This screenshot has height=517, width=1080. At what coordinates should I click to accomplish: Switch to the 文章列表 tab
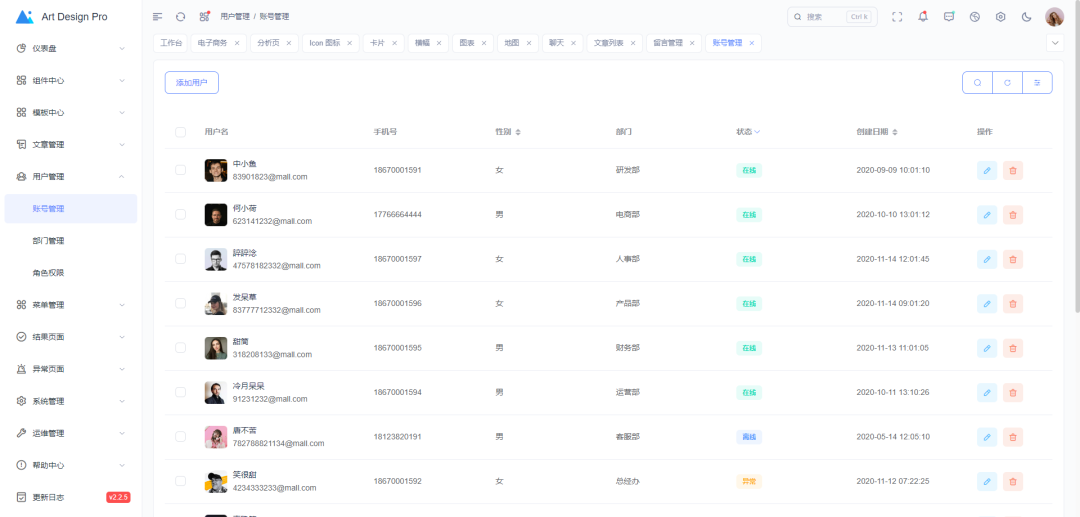pyautogui.click(x=608, y=43)
